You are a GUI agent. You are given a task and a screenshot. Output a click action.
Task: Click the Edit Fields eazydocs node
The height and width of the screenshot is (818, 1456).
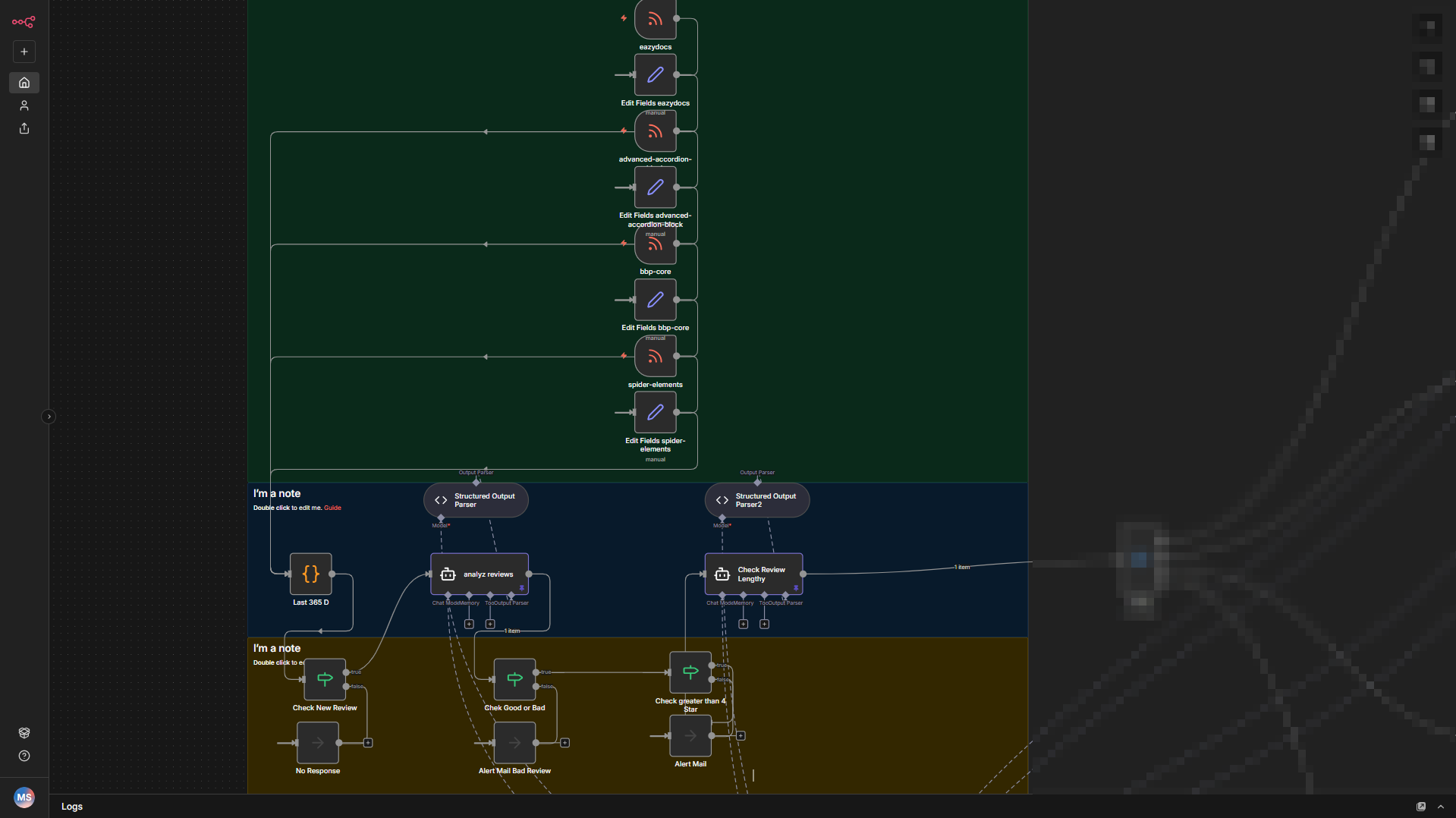655,75
